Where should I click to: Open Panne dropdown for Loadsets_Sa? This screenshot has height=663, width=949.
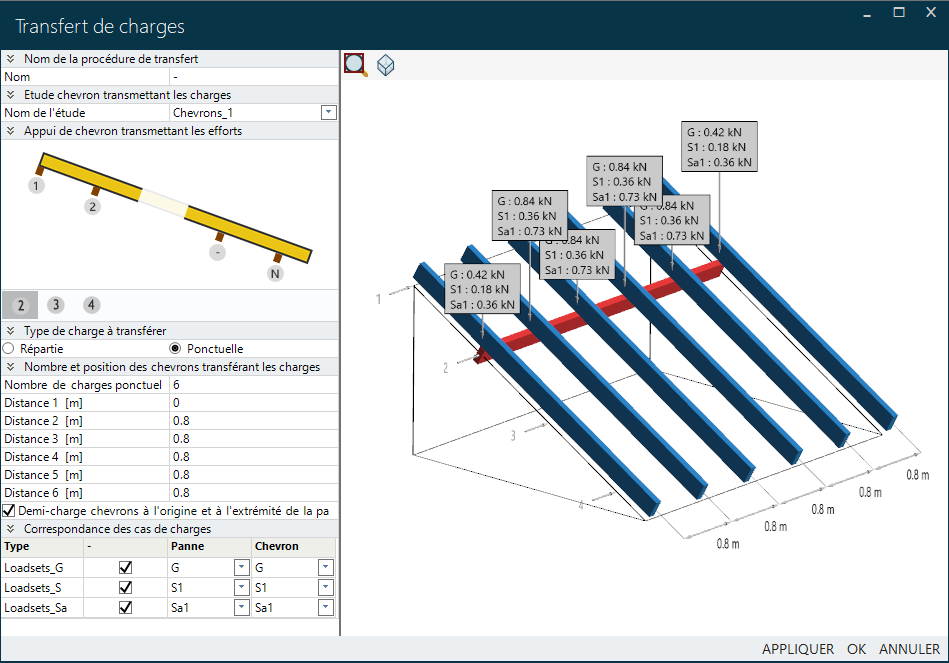(x=241, y=607)
